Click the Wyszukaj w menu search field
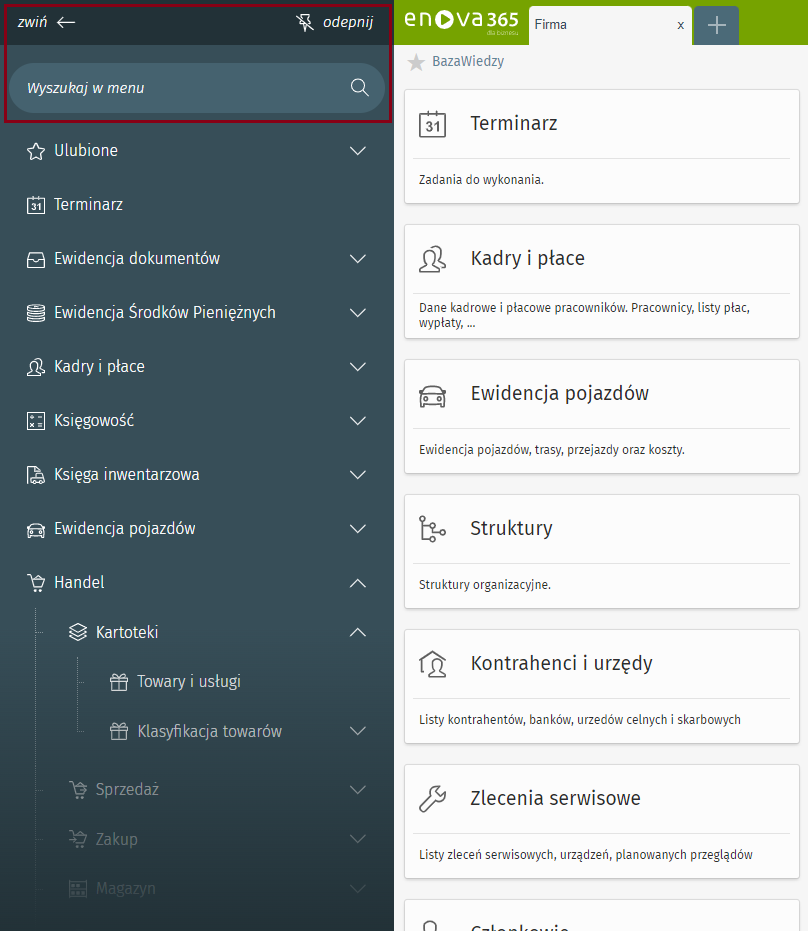This screenshot has width=808, height=931. click(180, 88)
